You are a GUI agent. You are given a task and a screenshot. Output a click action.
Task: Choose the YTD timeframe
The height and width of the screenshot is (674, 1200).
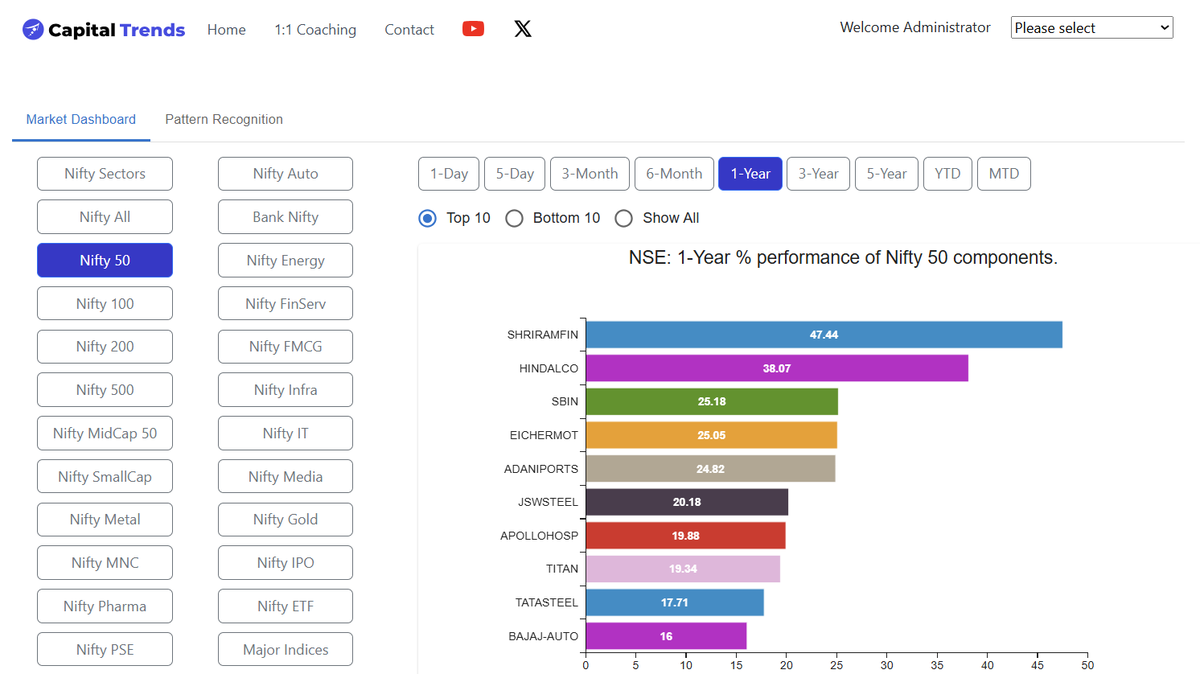coord(947,174)
